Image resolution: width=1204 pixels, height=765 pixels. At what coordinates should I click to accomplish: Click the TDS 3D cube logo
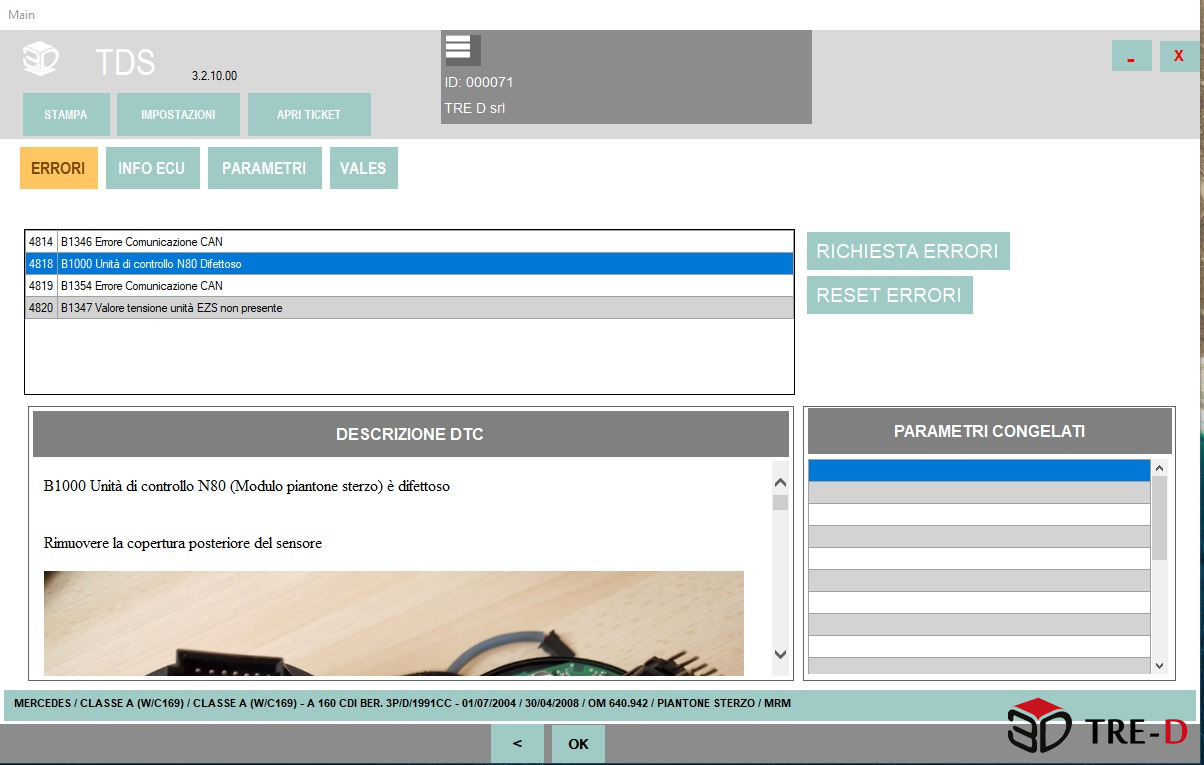point(41,60)
